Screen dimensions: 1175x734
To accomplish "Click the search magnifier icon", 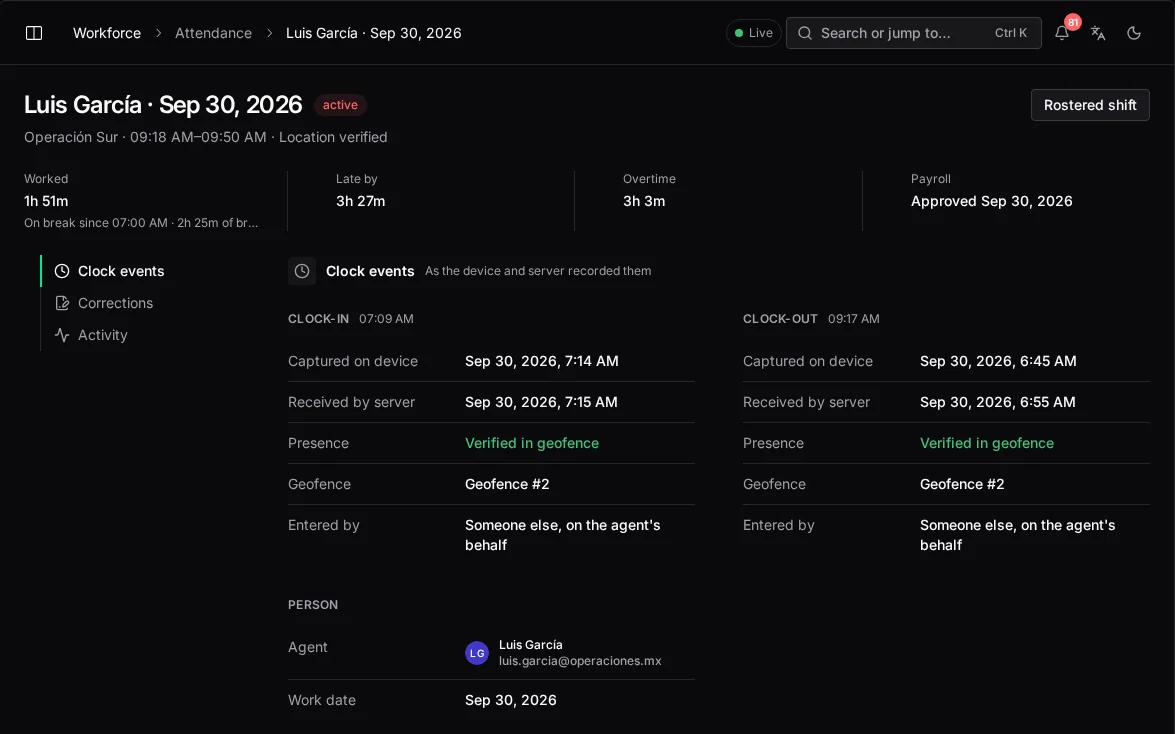I will point(805,33).
